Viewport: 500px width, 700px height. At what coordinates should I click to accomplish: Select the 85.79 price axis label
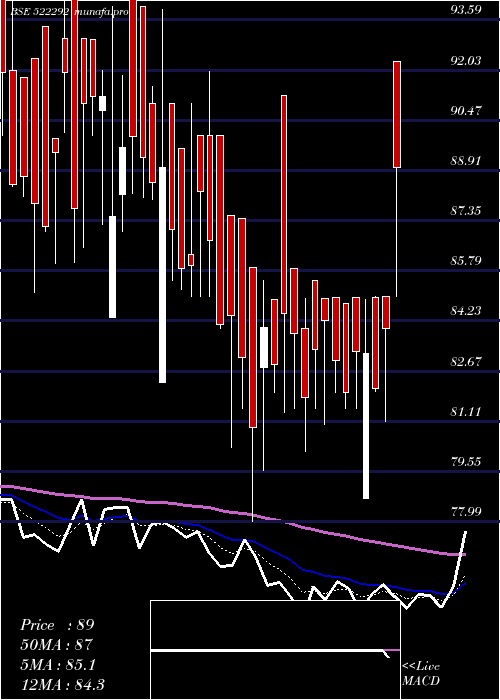[x=466, y=260]
